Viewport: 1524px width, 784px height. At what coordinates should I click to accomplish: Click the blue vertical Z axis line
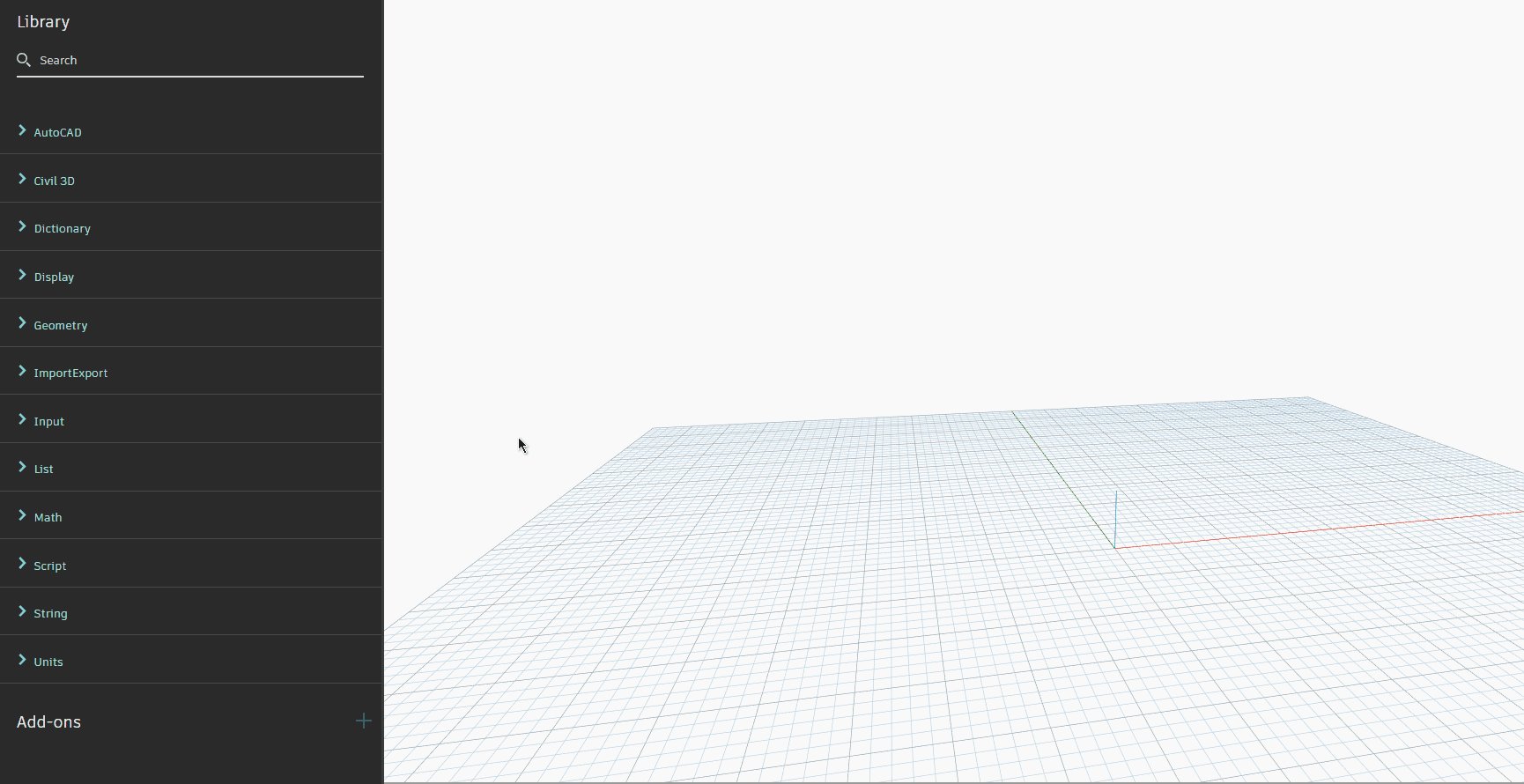coord(1115,520)
